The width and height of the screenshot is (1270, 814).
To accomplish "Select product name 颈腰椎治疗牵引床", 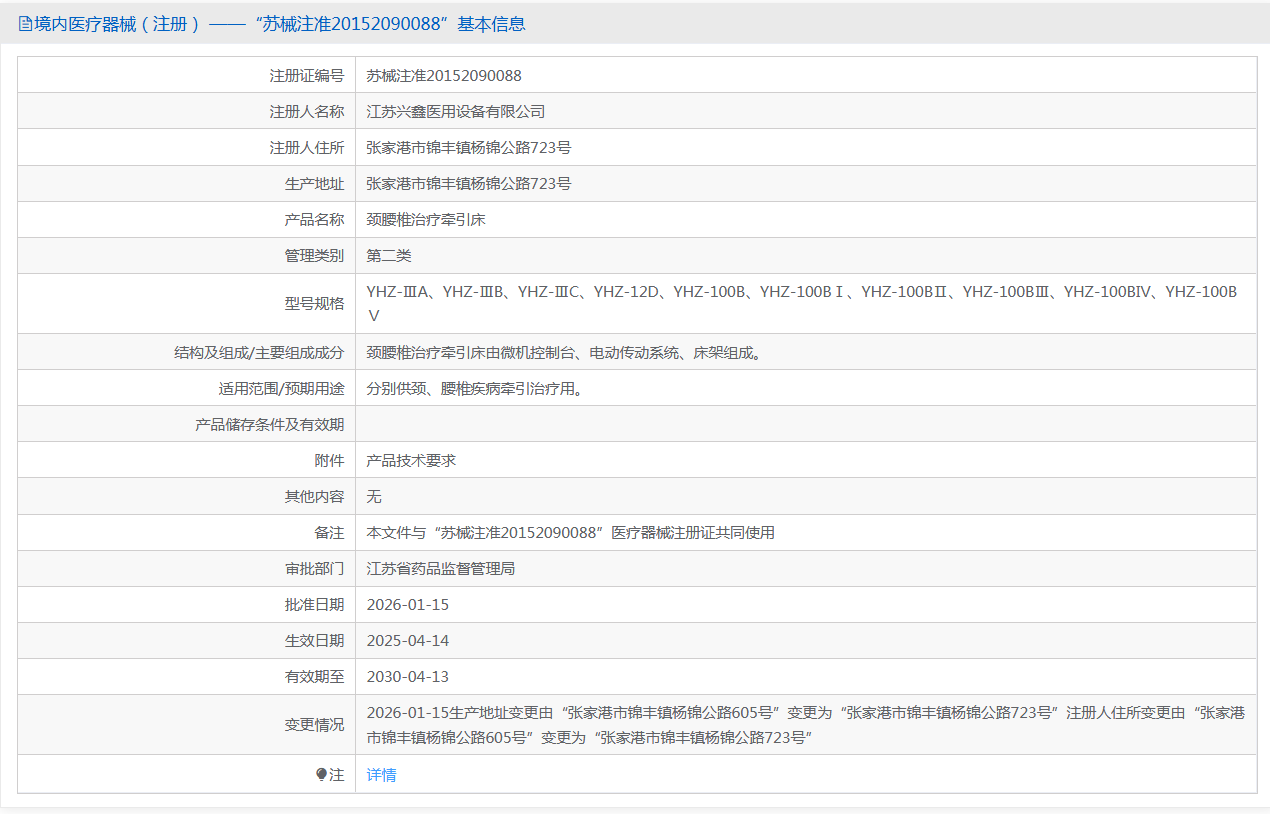I will (x=426, y=219).
